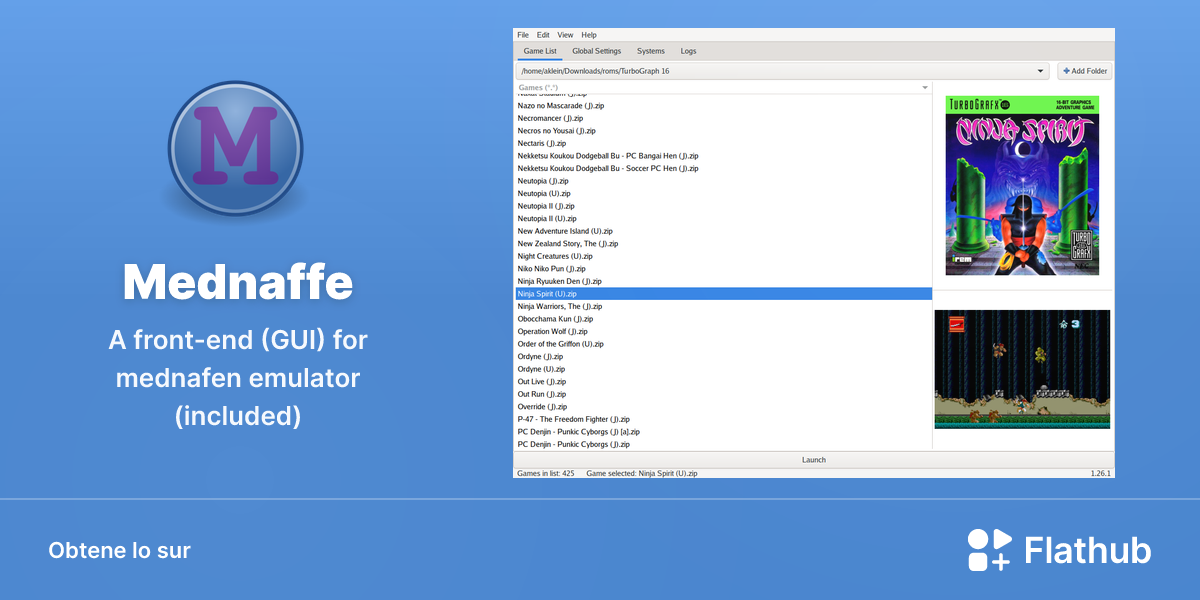This screenshot has width=1200, height=600.
Task: Click the version 1.26.1 status label
Action: (1101, 473)
